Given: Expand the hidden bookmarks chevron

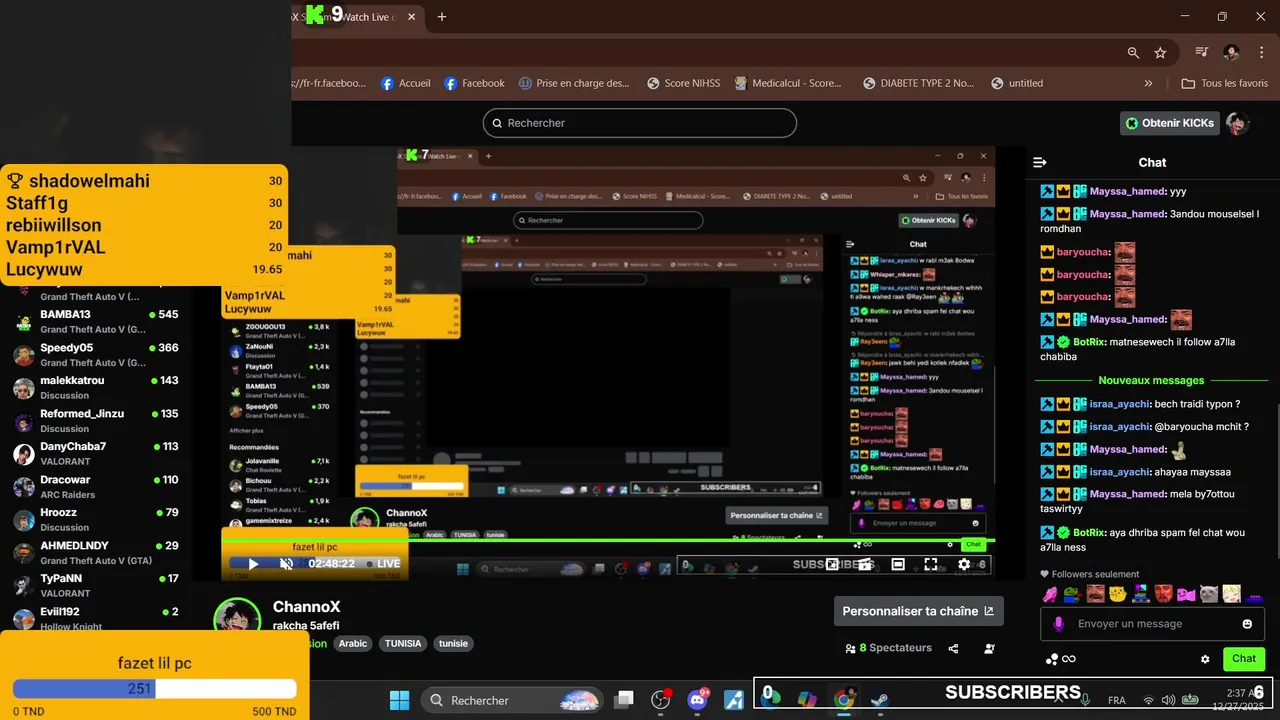Looking at the screenshot, I should click(x=1148, y=83).
